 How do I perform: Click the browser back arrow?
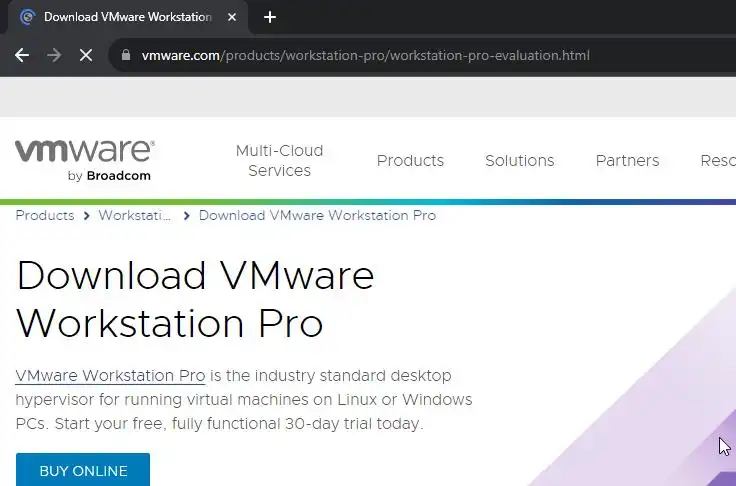22,55
